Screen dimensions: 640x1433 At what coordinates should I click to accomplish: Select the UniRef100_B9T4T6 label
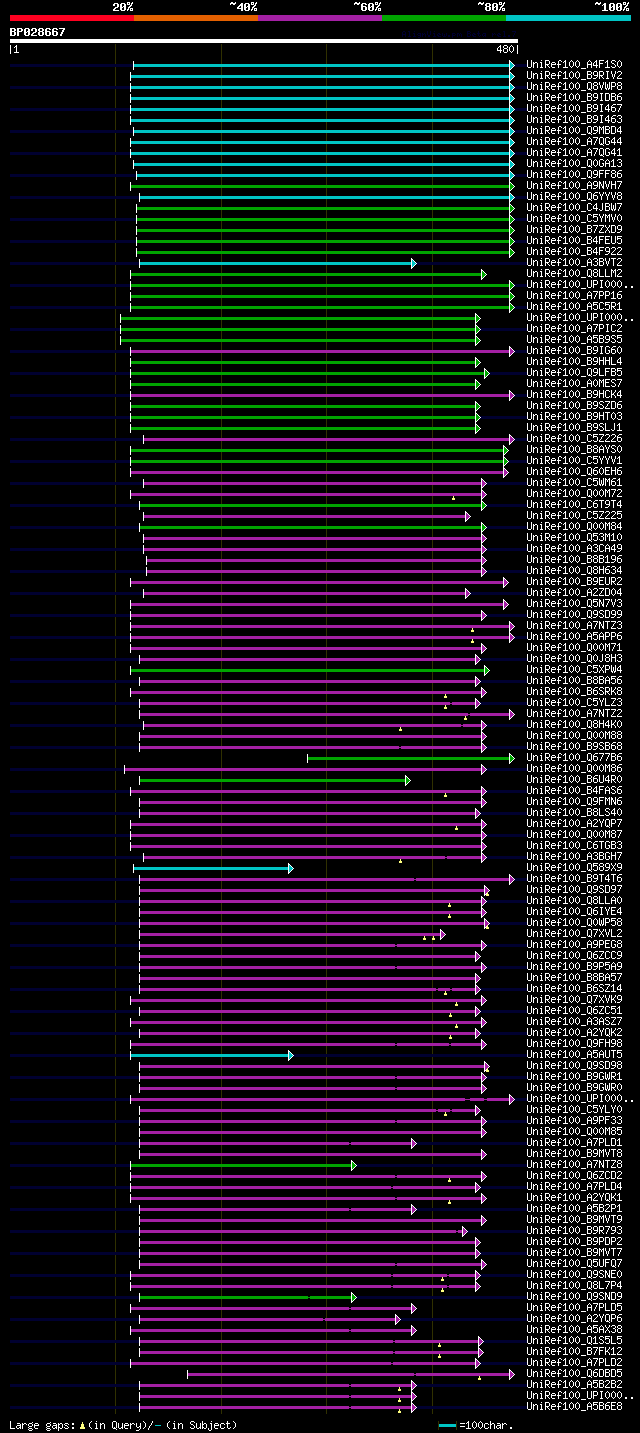click(574, 879)
